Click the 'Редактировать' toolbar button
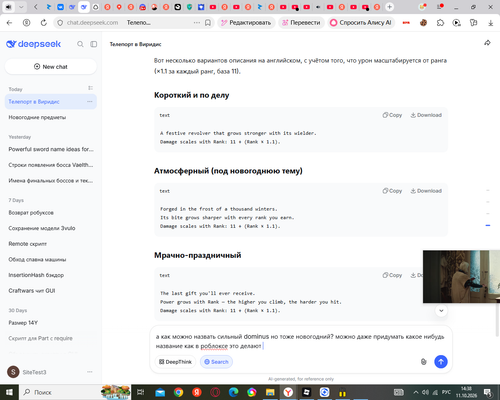 [246, 23]
